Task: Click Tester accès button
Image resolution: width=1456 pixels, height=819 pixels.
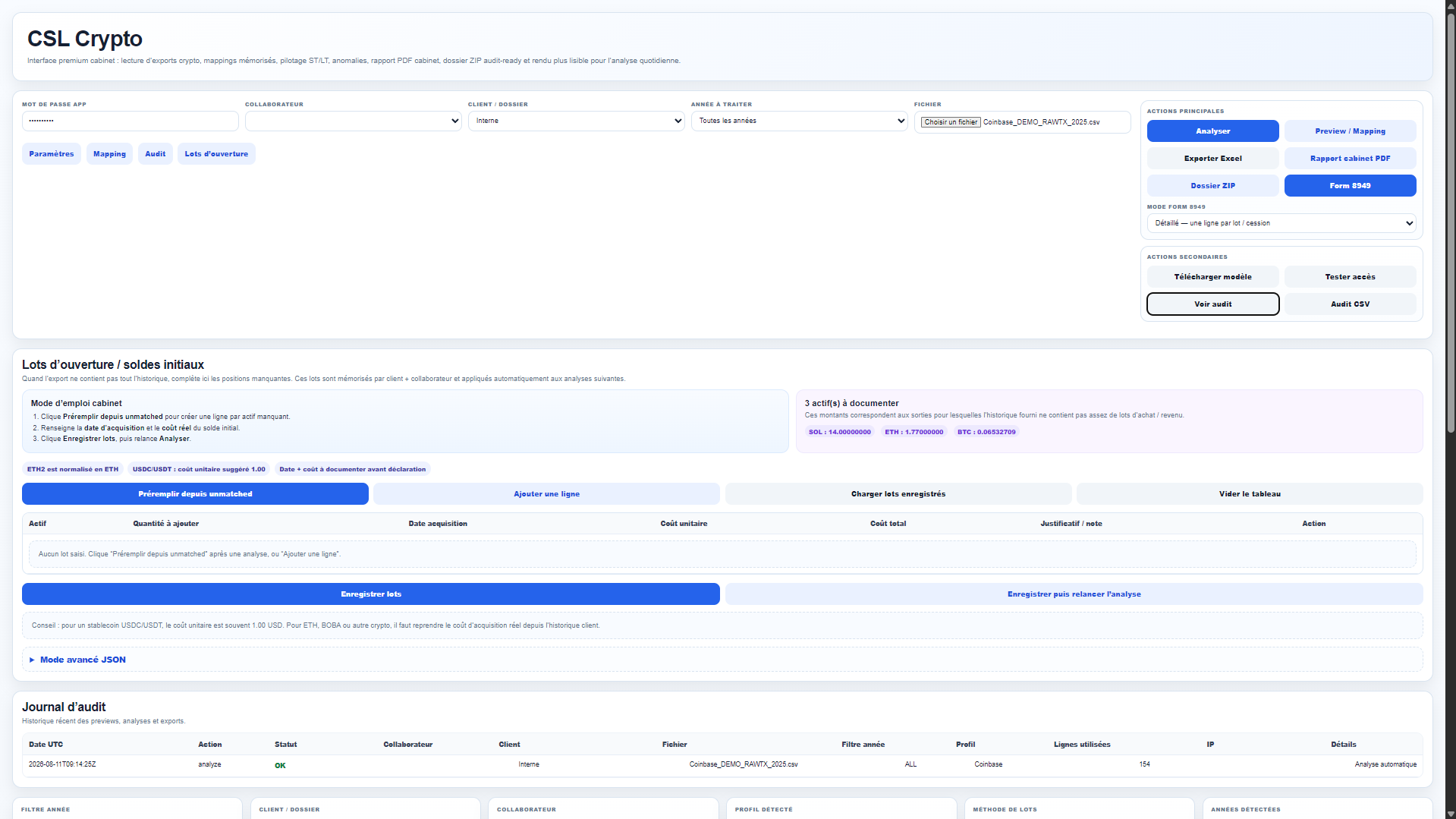Action: (1350, 277)
